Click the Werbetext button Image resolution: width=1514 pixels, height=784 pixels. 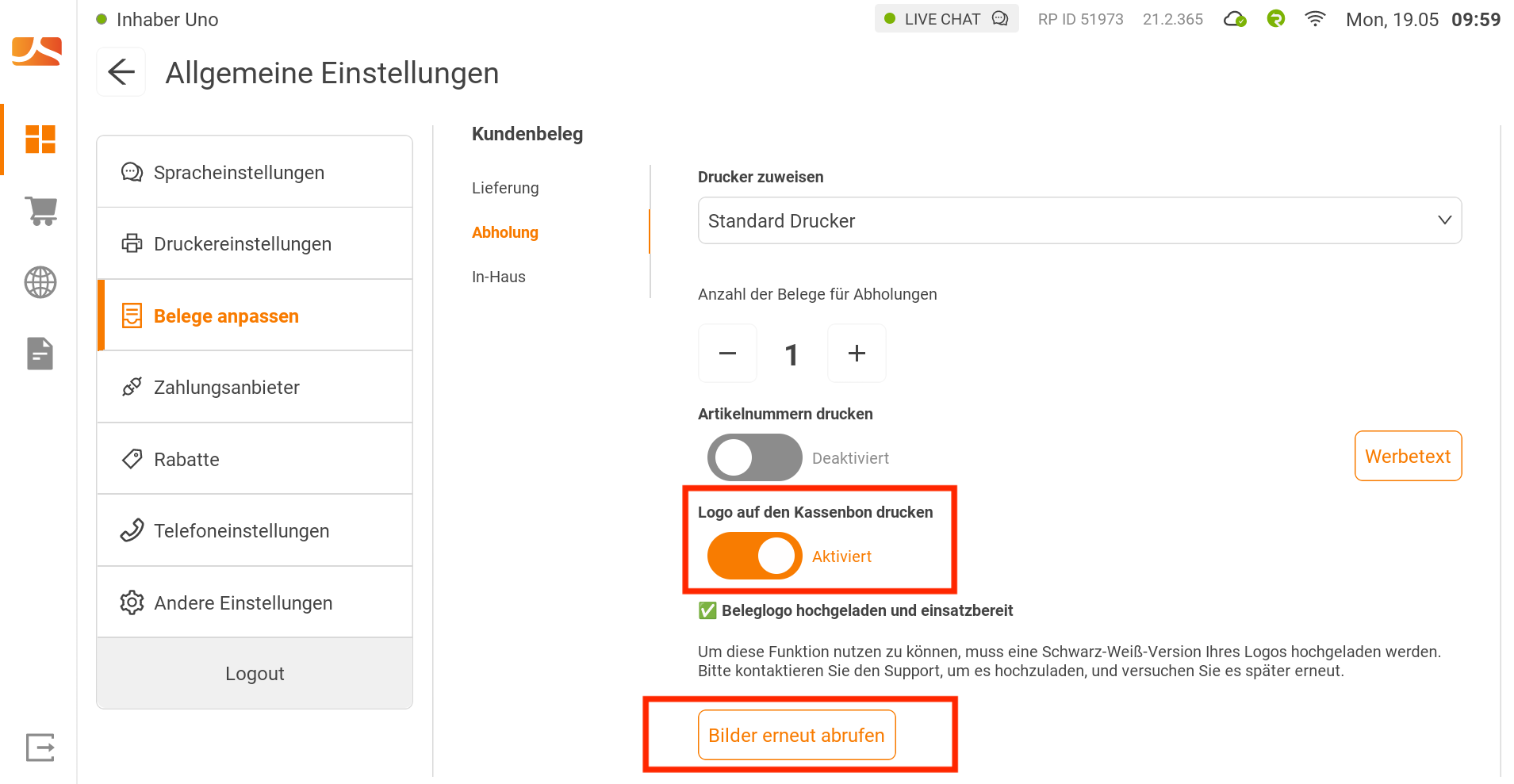(x=1408, y=456)
